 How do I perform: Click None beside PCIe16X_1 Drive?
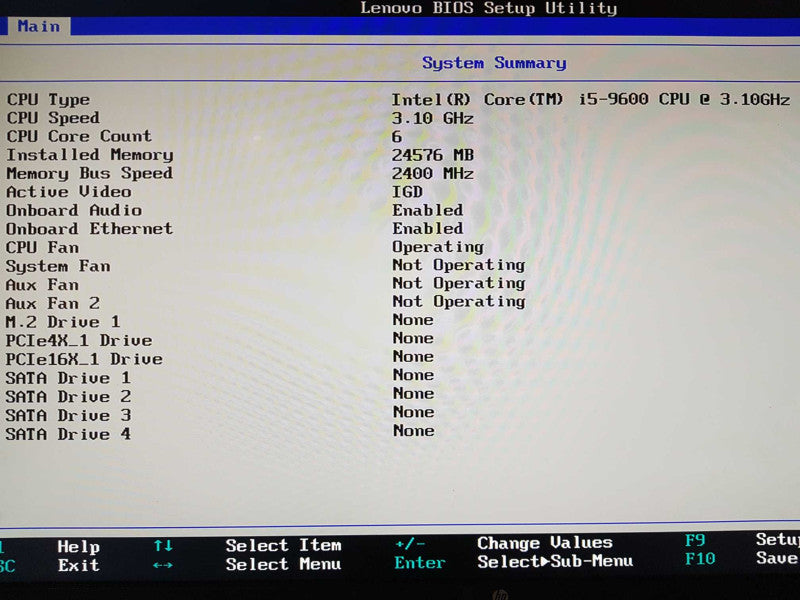coord(413,357)
